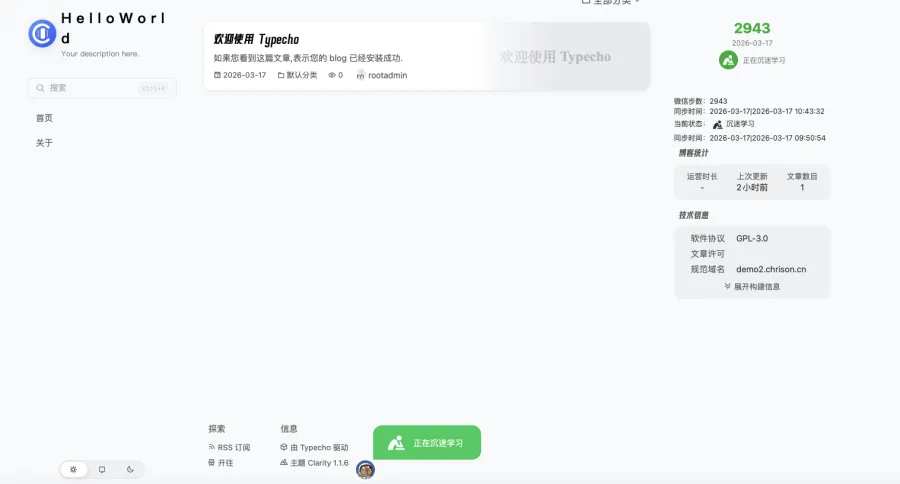The image size is (900, 484).
Task: Click the 技术信息 heading
Action: click(693, 215)
